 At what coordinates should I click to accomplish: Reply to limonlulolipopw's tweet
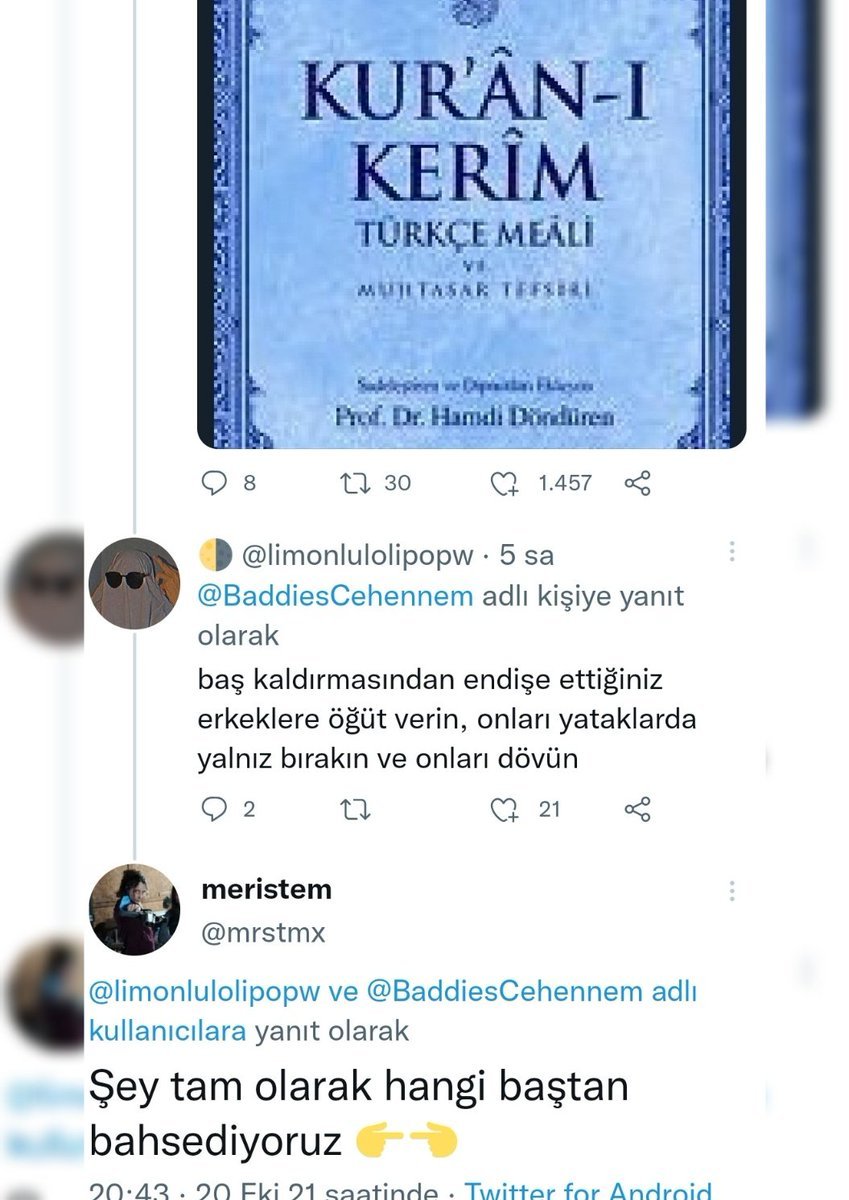tap(228, 808)
